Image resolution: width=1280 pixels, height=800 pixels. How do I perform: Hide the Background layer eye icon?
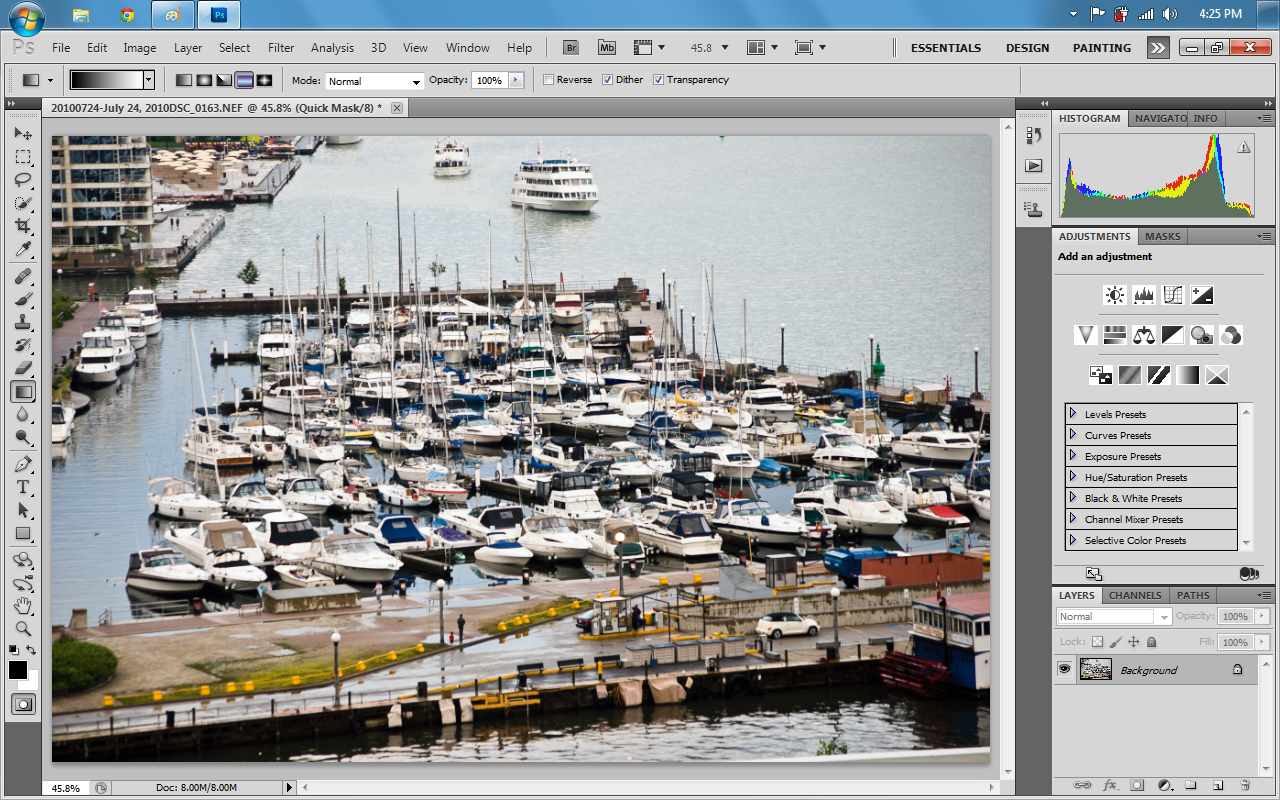1064,669
